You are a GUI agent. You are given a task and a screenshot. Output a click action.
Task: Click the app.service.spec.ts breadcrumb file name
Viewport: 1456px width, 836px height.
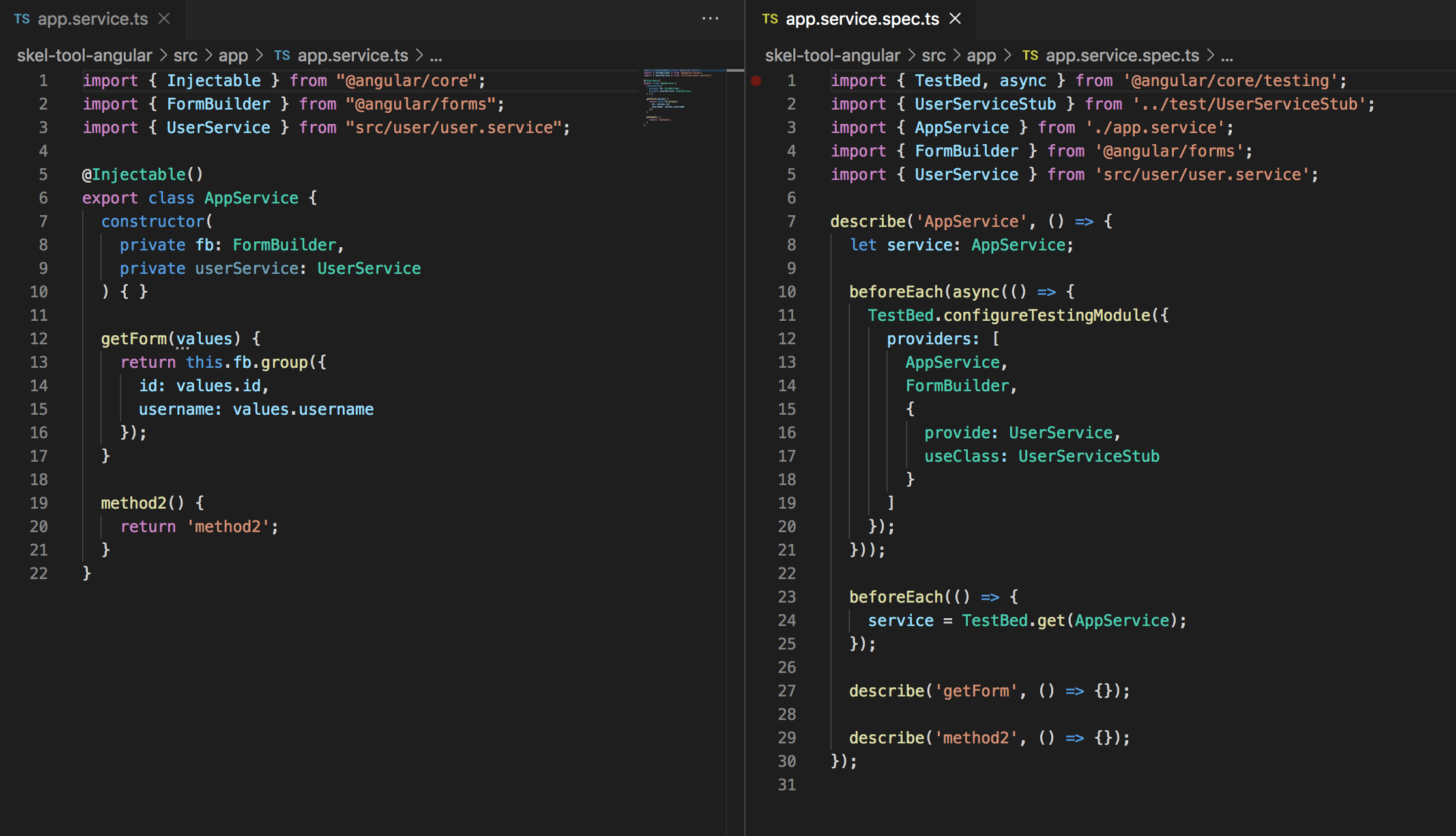click(x=1122, y=55)
